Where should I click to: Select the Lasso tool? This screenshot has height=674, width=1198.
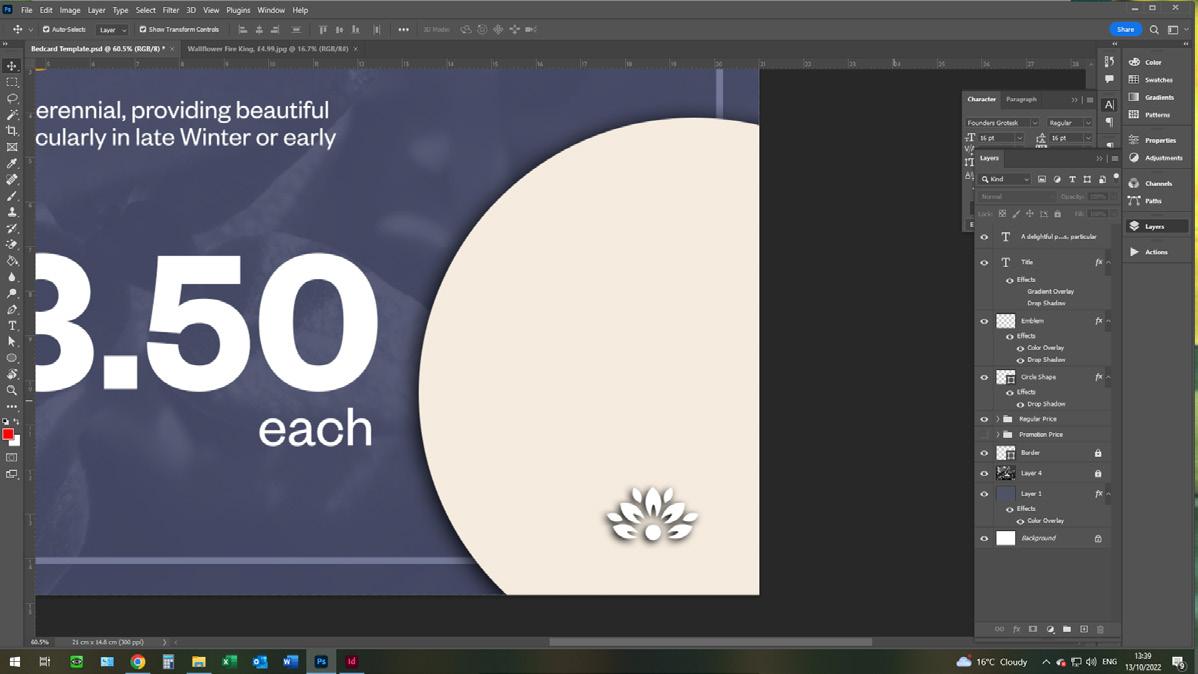pos(11,99)
